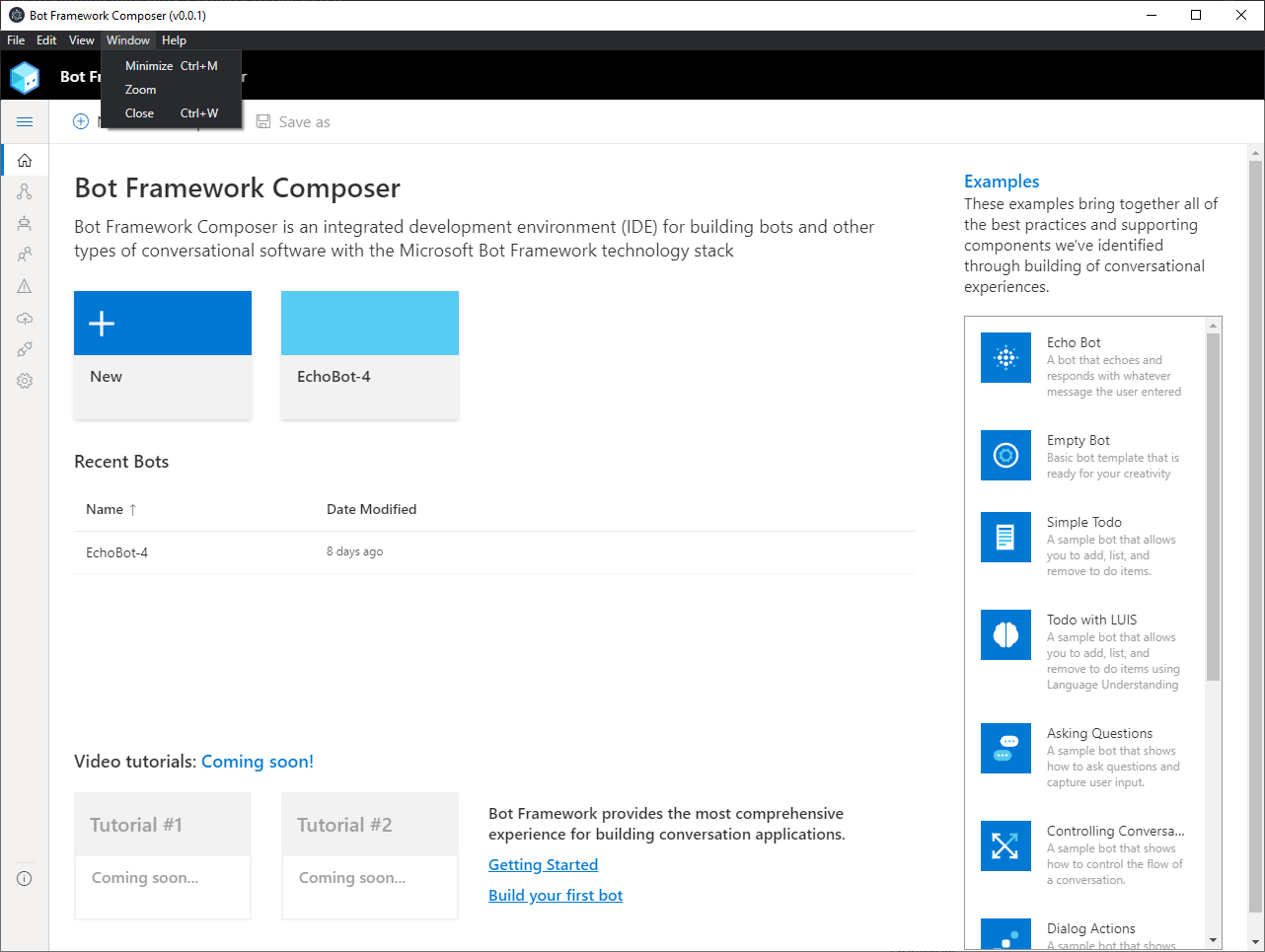Toggle the hamburger navigation menu
Viewport: 1265px width, 952px height.
pyautogui.click(x=25, y=121)
